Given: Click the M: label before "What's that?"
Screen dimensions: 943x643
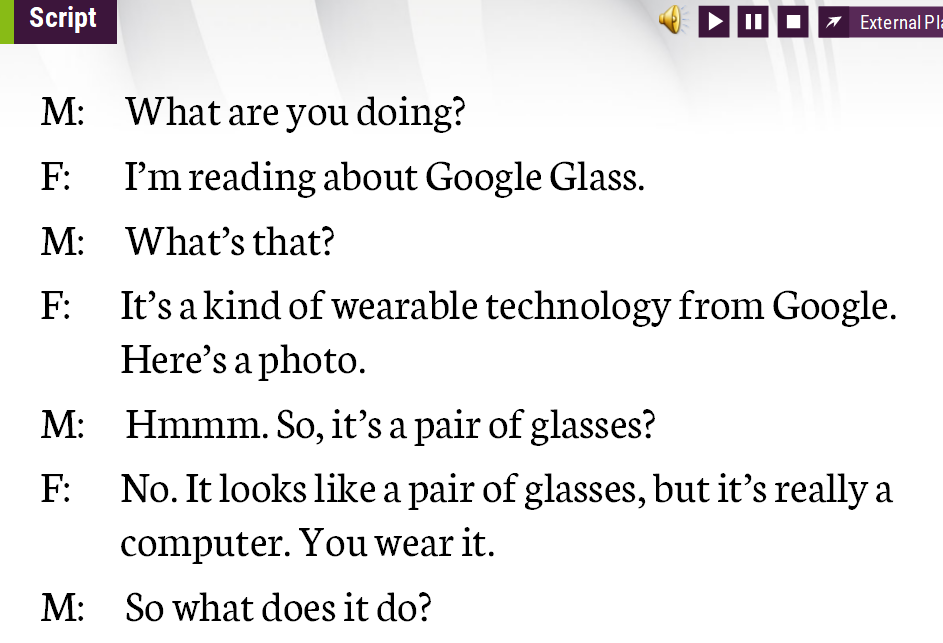Looking at the screenshot, I should click(x=62, y=241).
